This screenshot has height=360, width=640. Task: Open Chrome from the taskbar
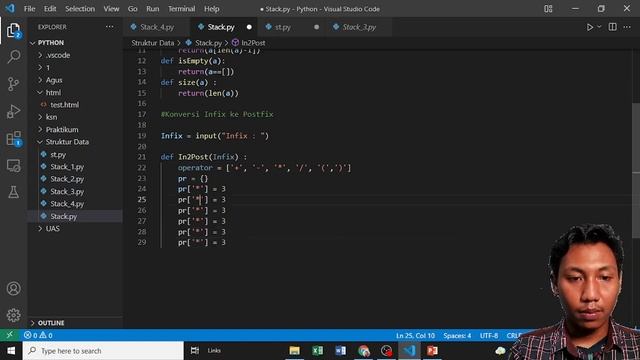click(364, 351)
